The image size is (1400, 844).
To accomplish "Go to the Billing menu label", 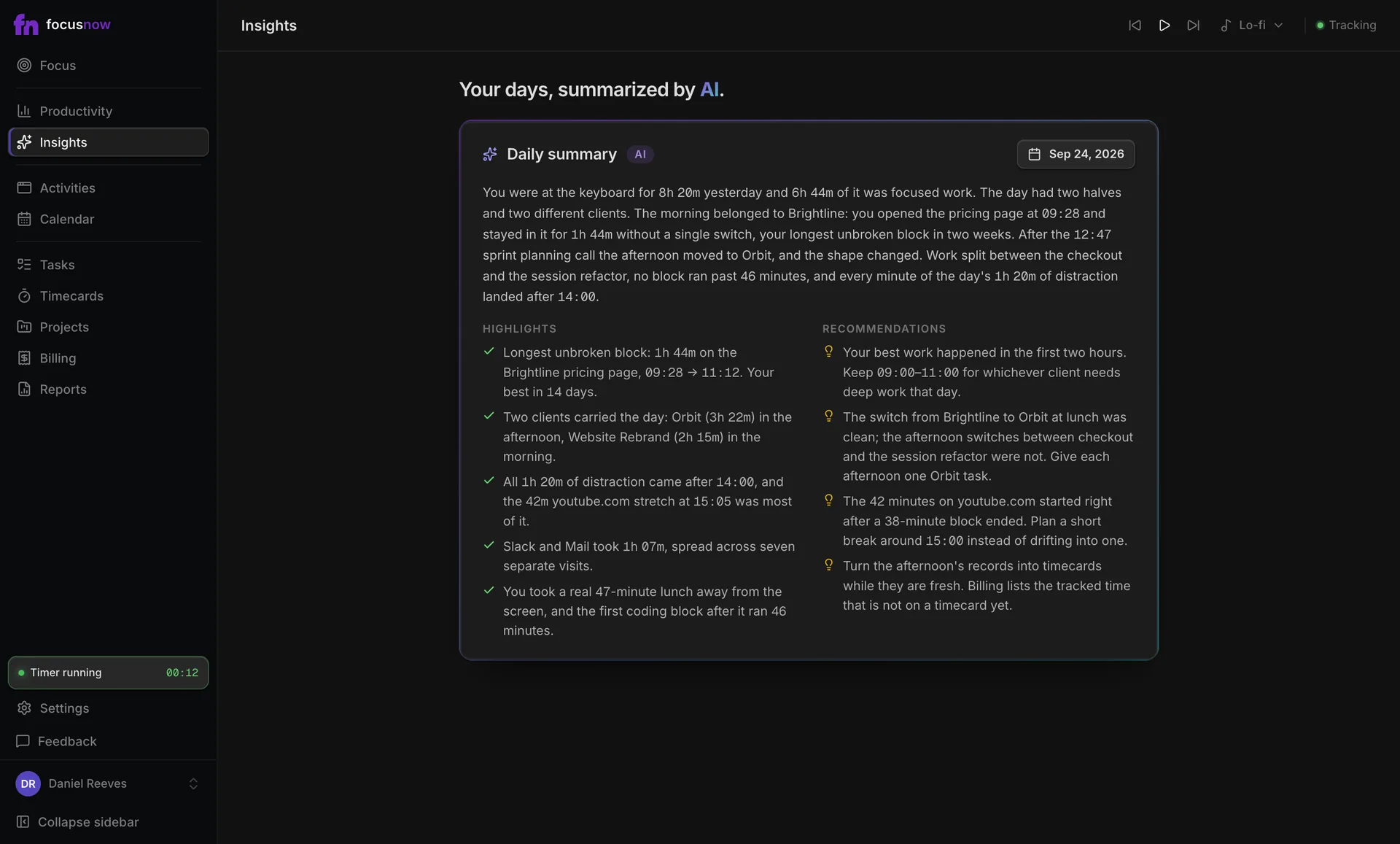I will (x=58, y=358).
